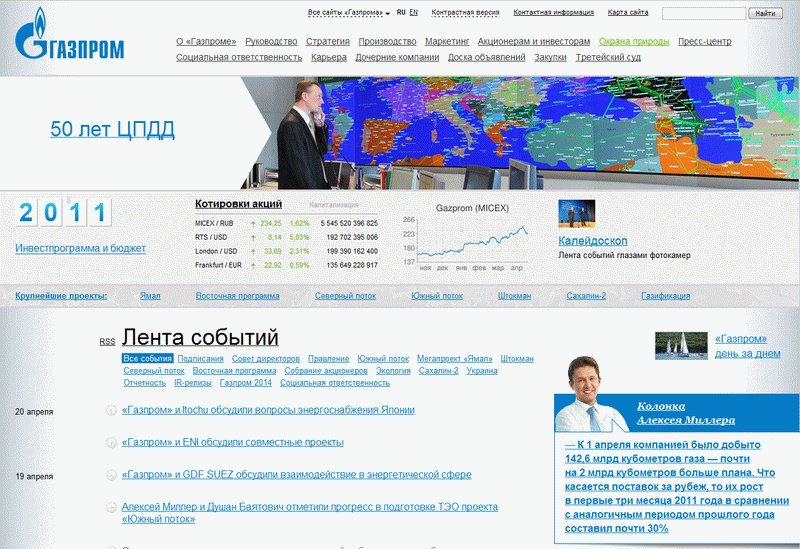Open Сахалин-2 in projects bar
Screen dimensions: 800x549
click(586, 296)
